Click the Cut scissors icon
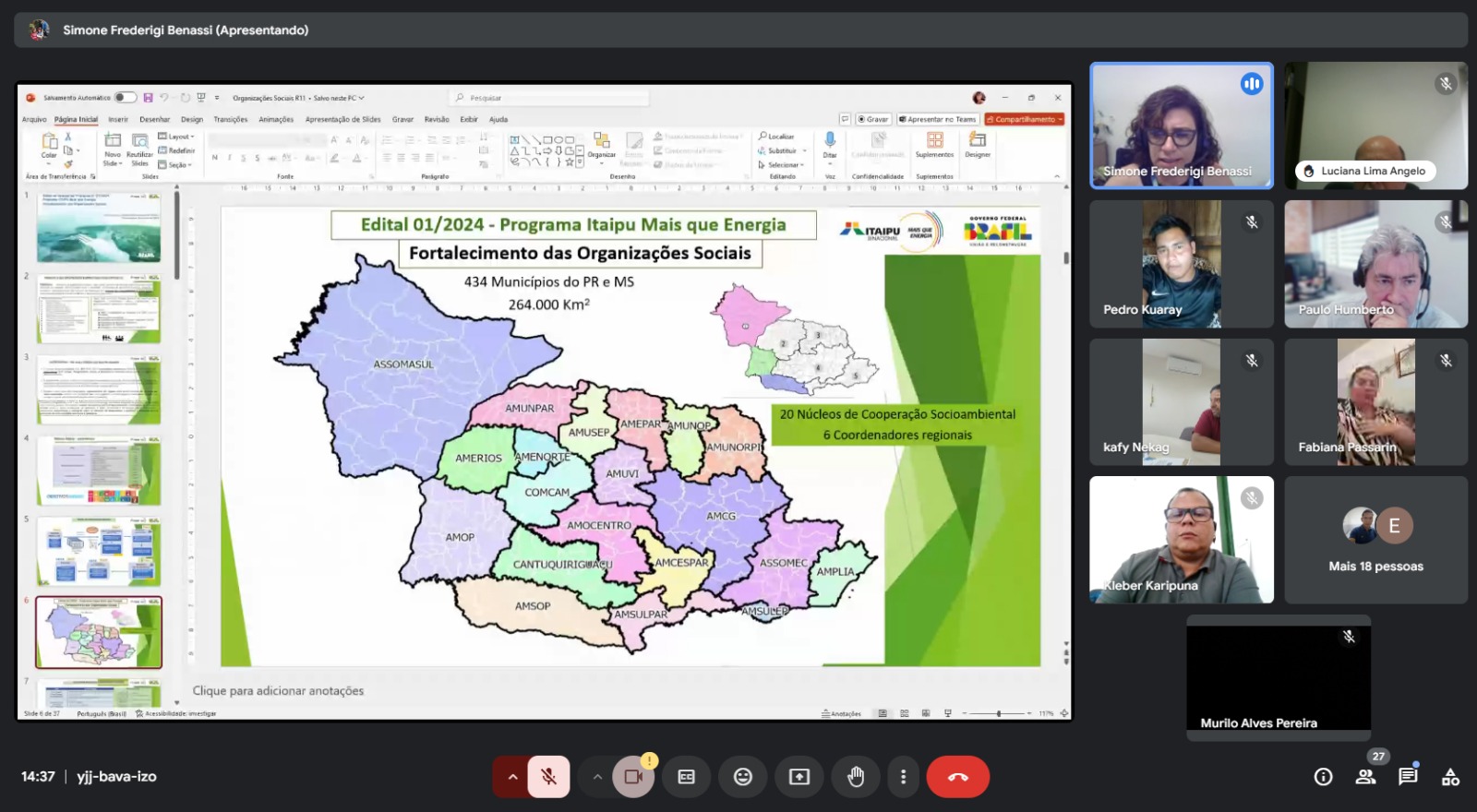1477x812 pixels. [x=67, y=137]
